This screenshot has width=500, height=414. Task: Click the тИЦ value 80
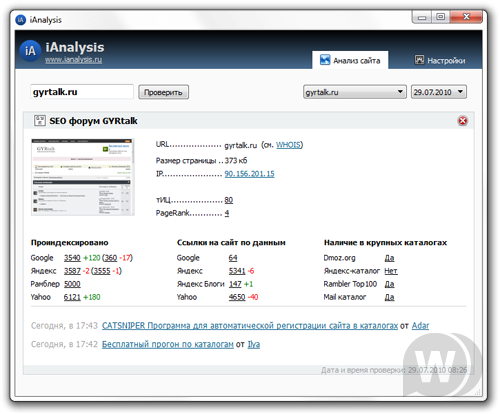(229, 200)
